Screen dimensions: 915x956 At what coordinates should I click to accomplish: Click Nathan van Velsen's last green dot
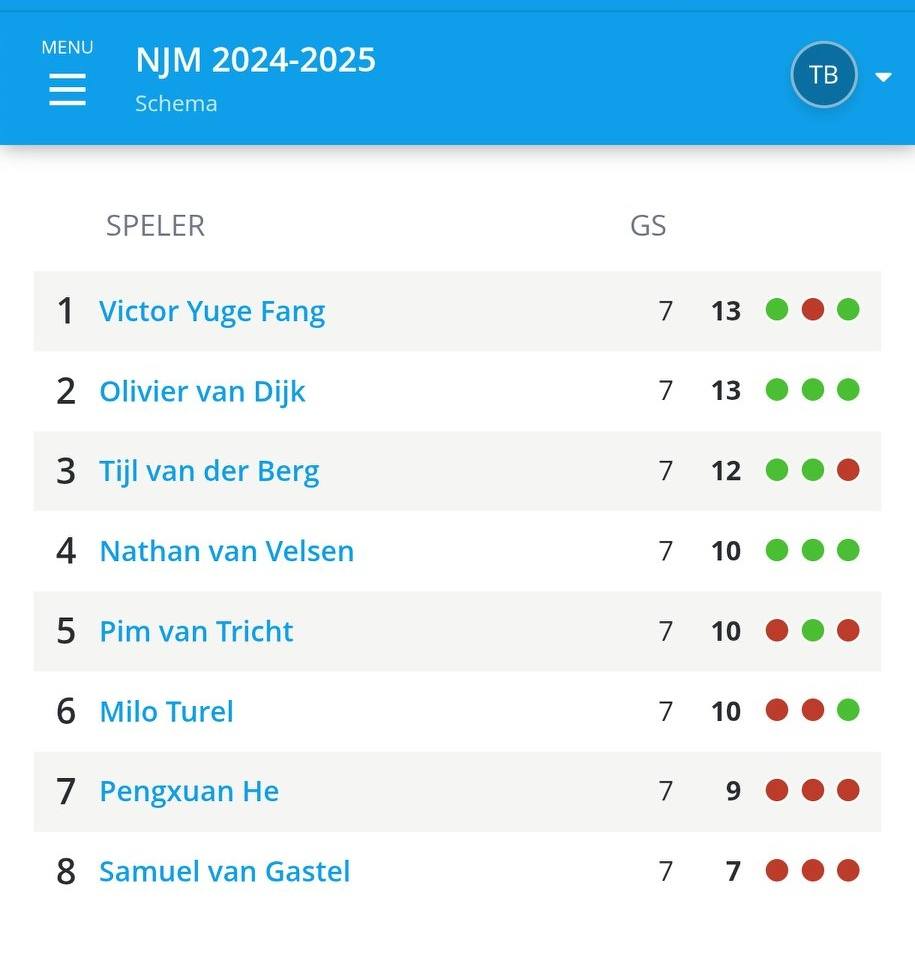[848, 550]
